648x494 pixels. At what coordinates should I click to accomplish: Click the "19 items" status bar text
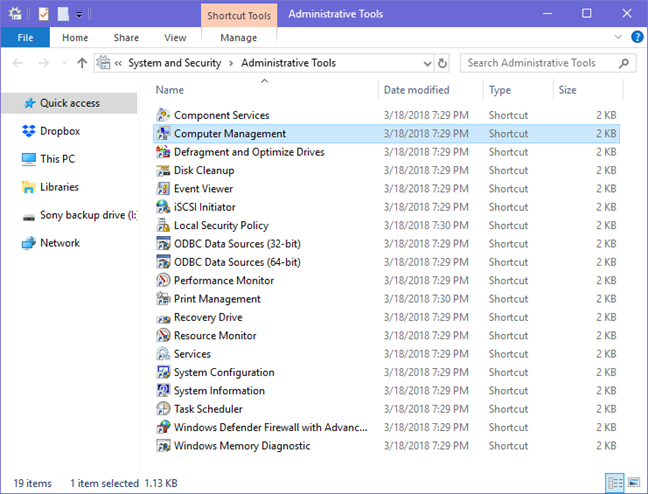(x=33, y=483)
